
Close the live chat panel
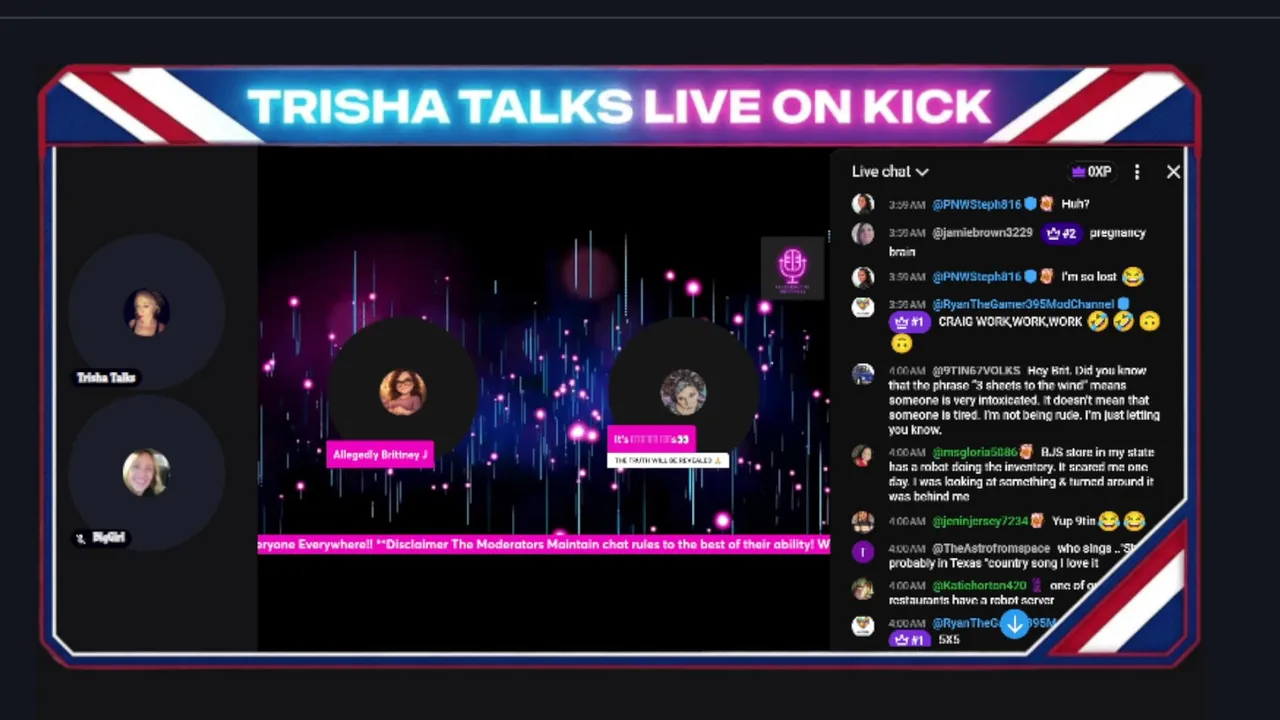click(x=1173, y=172)
